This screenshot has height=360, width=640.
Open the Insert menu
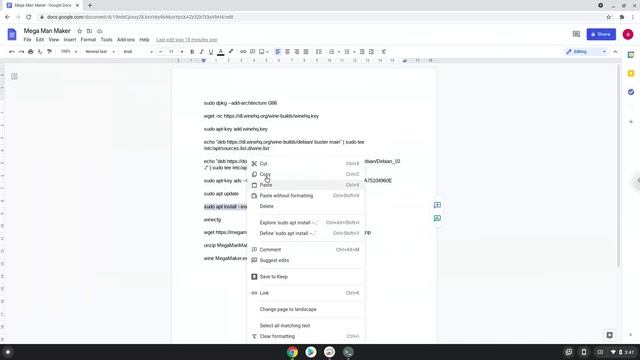[x=70, y=40]
